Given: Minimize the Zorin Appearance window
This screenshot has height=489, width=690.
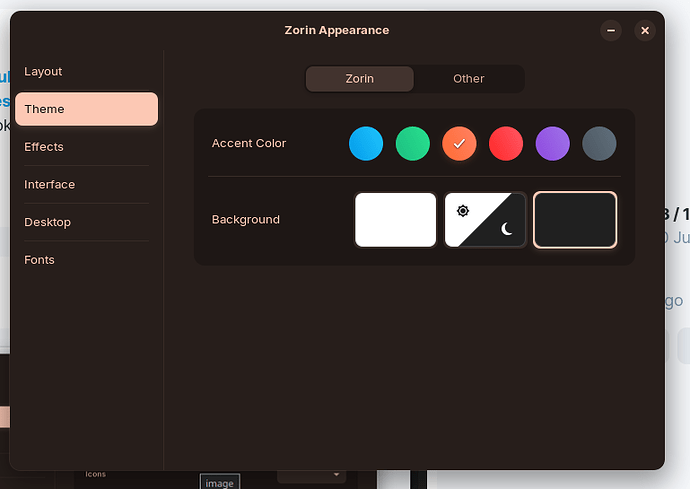Looking at the screenshot, I should click(x=611, y=30).
